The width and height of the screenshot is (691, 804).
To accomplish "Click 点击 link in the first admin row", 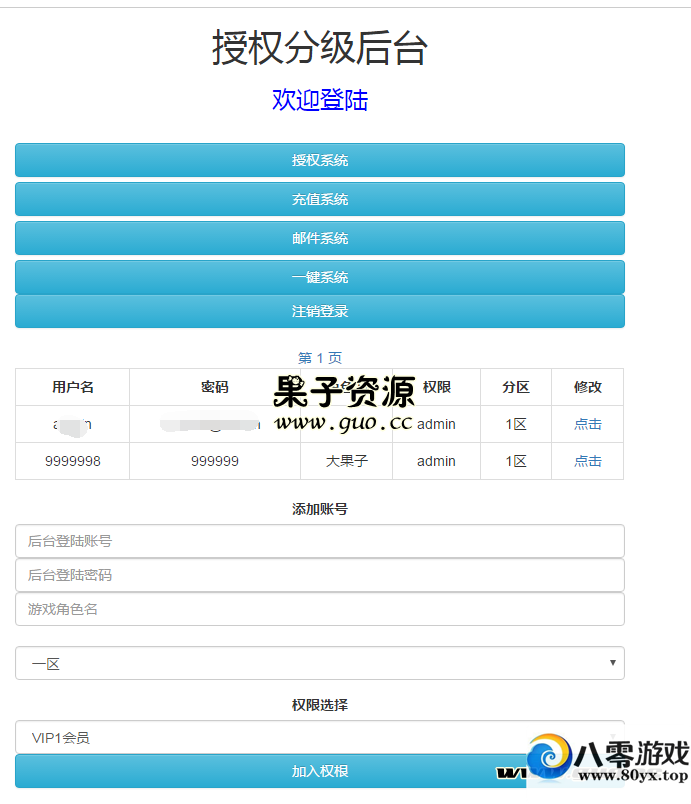I will [587, 424].
